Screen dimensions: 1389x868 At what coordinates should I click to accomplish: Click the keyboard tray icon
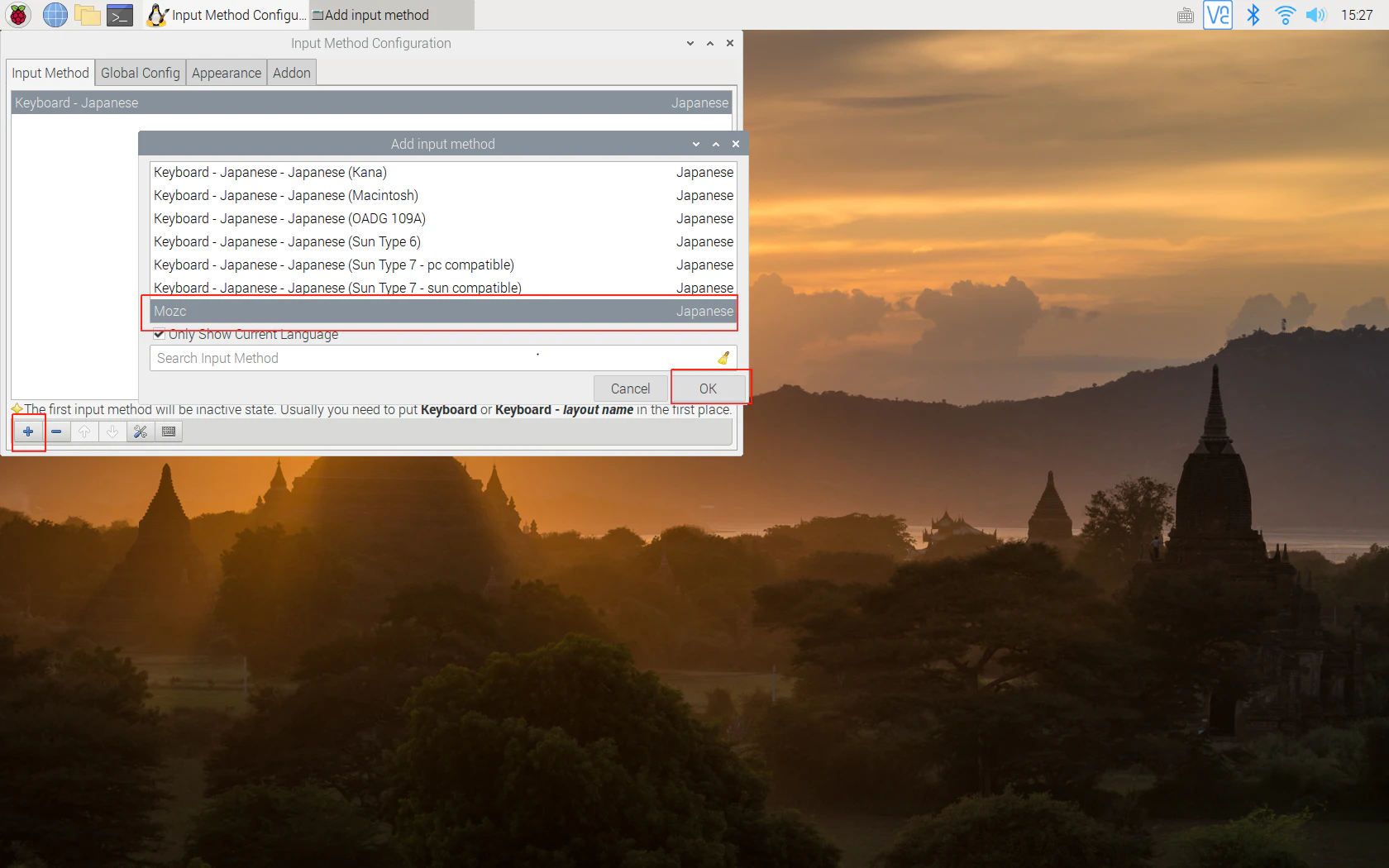pyautogui.click(x=1186, y=16)
